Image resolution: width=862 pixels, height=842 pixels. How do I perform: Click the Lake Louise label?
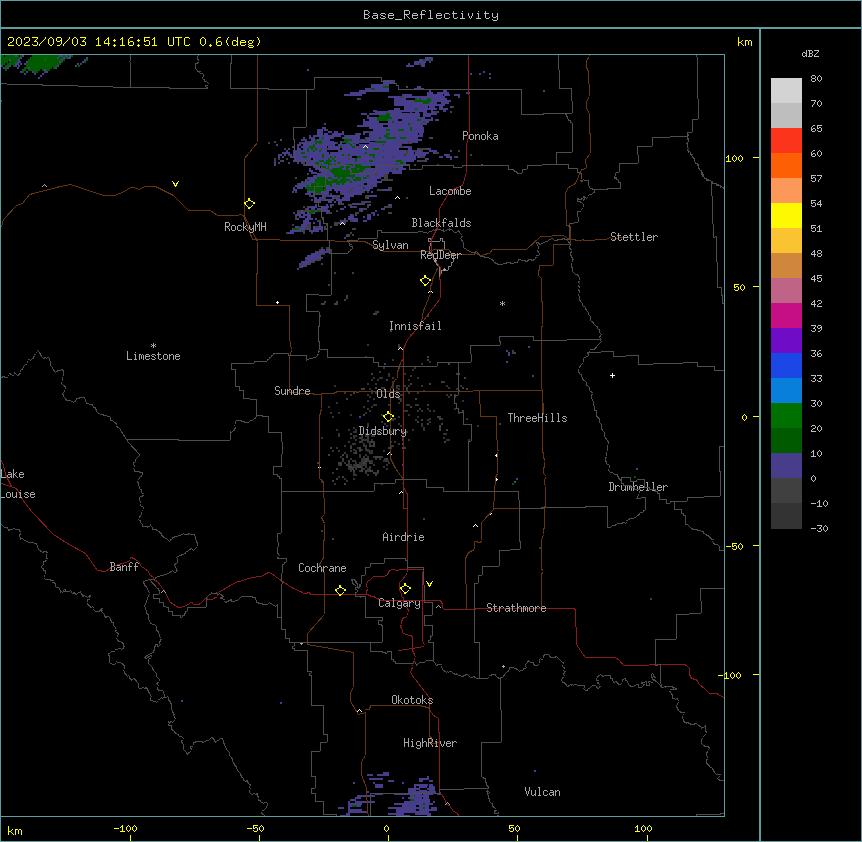18,484
